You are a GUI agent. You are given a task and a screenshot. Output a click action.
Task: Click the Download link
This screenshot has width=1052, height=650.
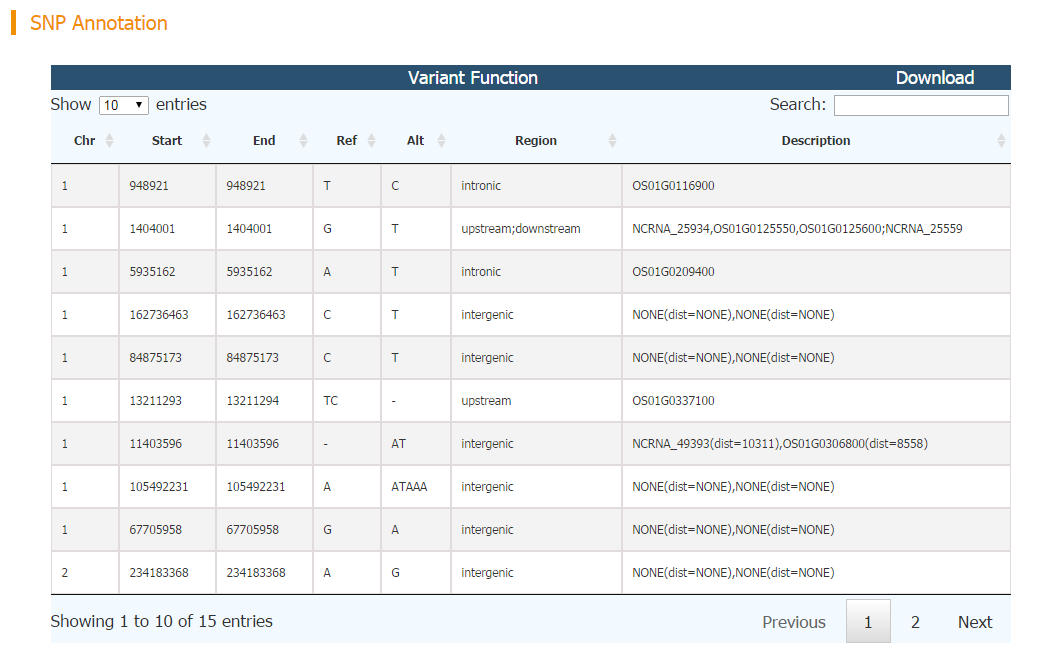pos(935,78)
